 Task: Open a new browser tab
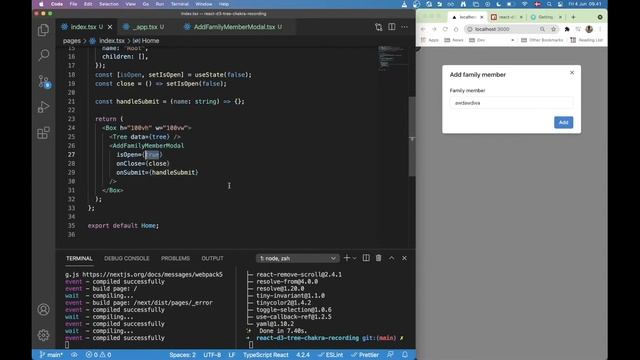pos(573,17)
